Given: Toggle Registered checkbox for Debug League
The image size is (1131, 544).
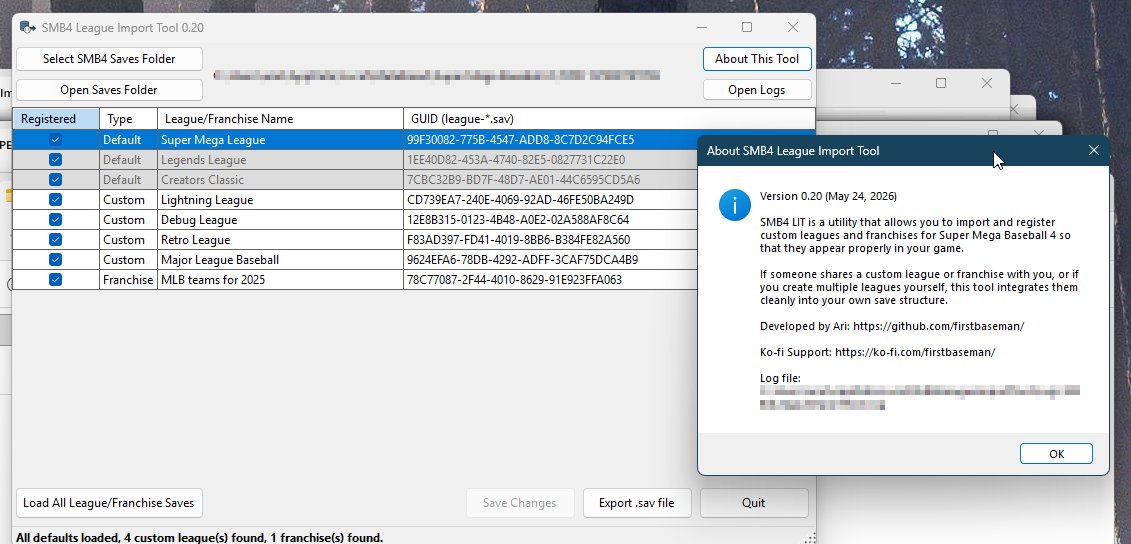Looking at the screenshot, I should (56, 219).
